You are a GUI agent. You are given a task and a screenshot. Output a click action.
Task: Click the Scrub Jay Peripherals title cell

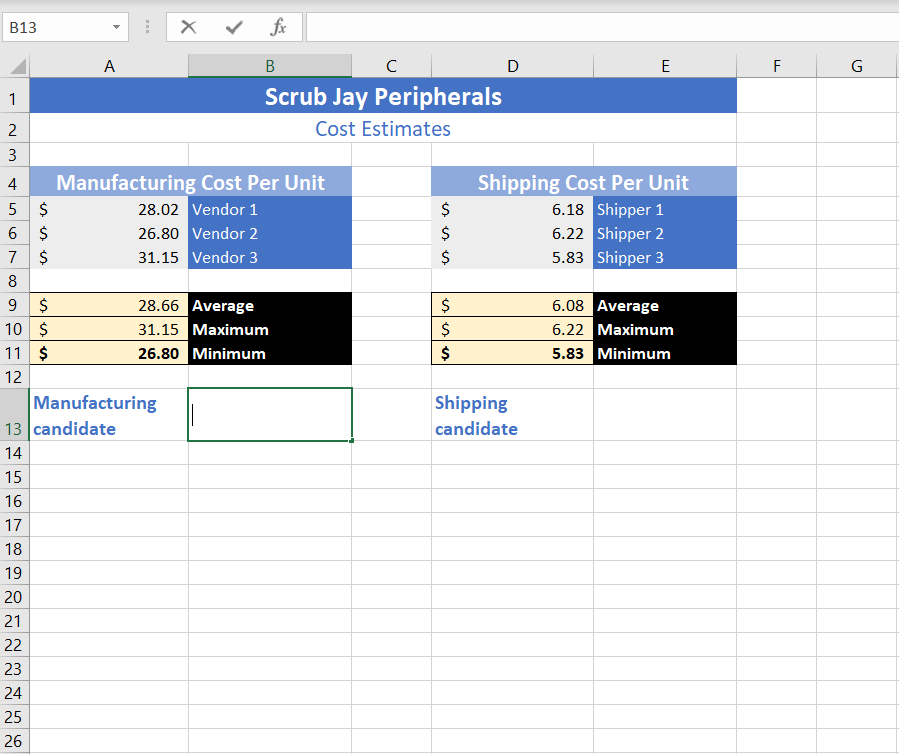[x=383, y=96]
